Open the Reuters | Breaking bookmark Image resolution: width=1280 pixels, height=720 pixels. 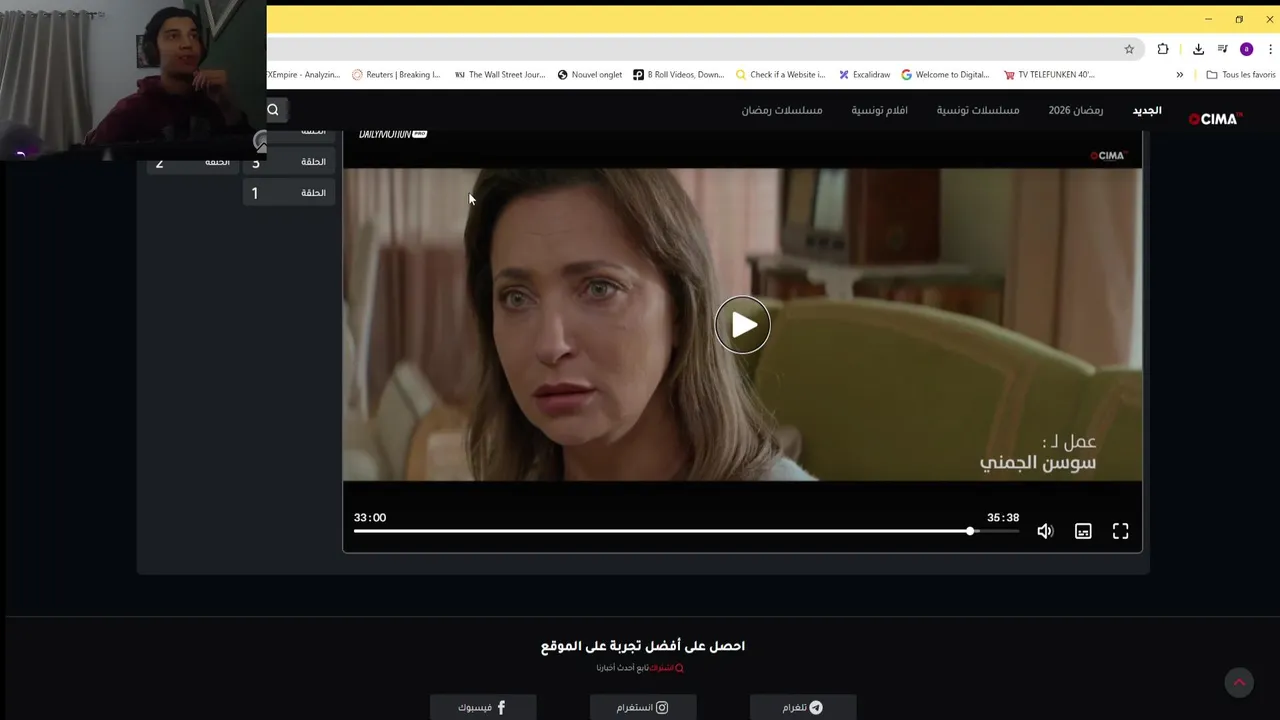pos(396,75)
